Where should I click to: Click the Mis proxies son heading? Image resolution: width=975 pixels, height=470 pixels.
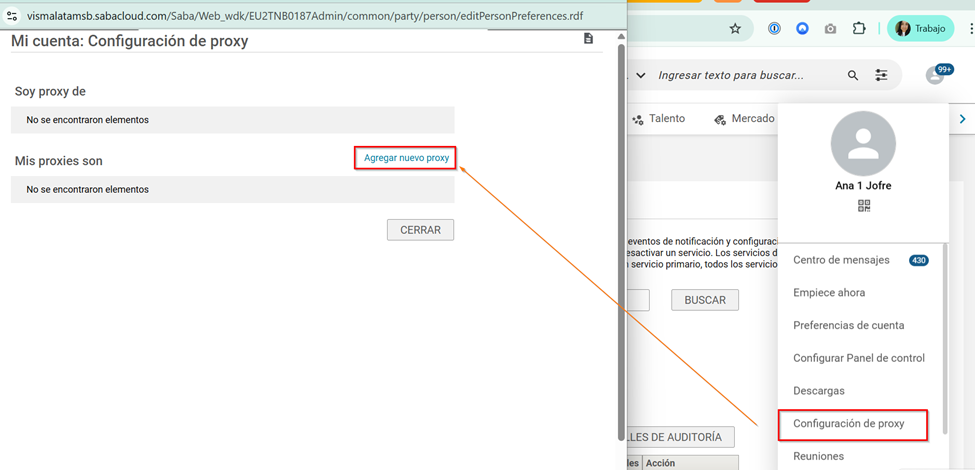click(x=58, y=161)
